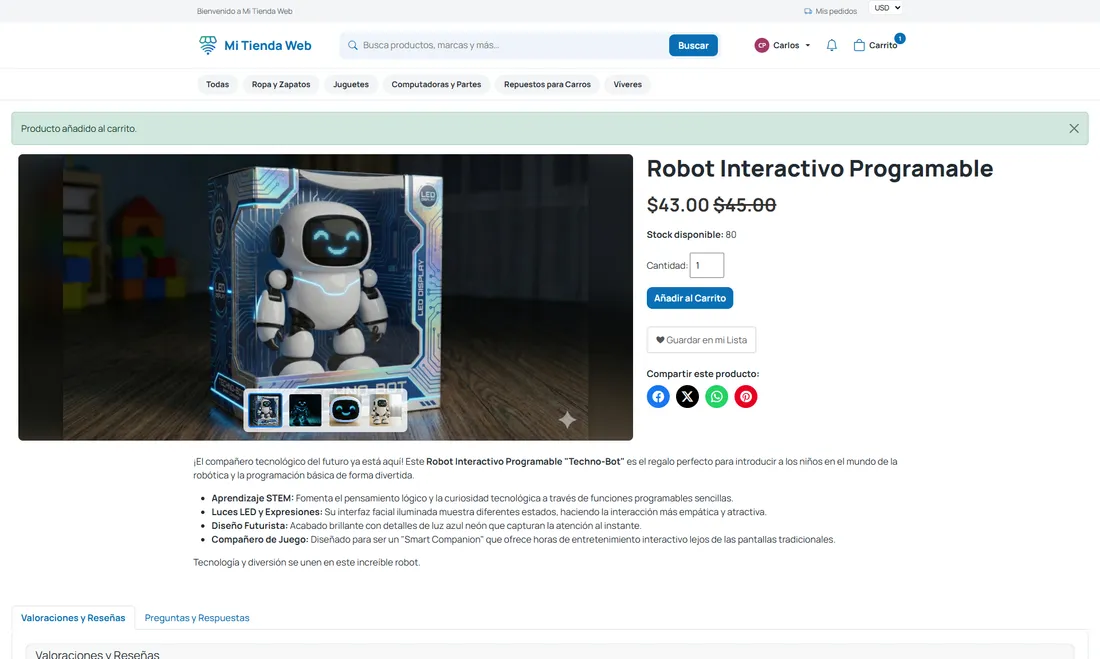This screenshot has width=1100, height=659.
Task: Open the Carrito shopping bag icon
Action: 859,45
